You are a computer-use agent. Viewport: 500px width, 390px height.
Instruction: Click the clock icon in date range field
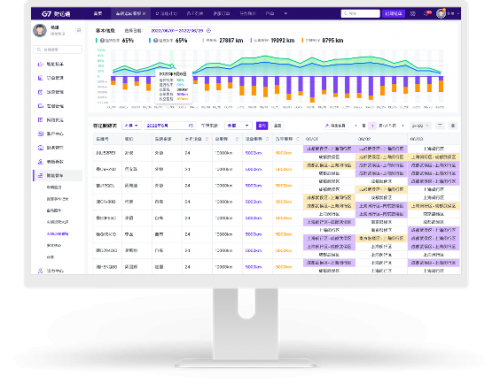[x=209, y=31]
